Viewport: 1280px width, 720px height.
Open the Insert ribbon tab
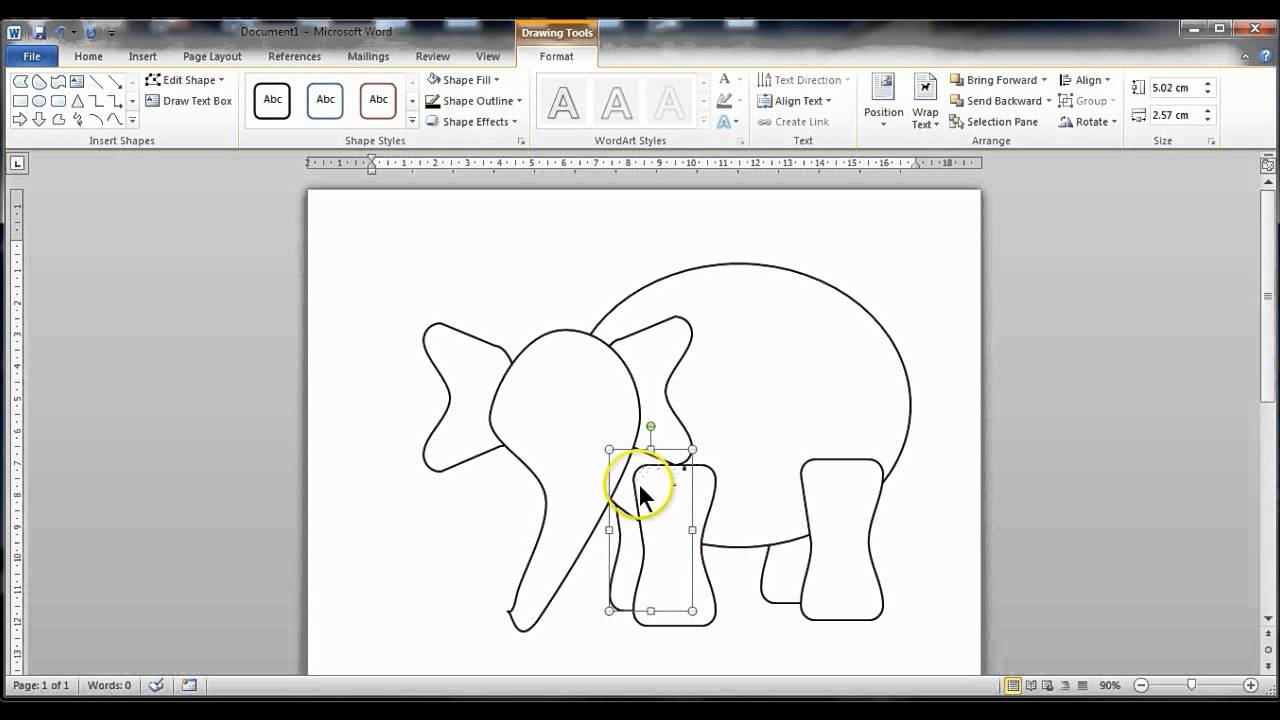click(142, 57)
